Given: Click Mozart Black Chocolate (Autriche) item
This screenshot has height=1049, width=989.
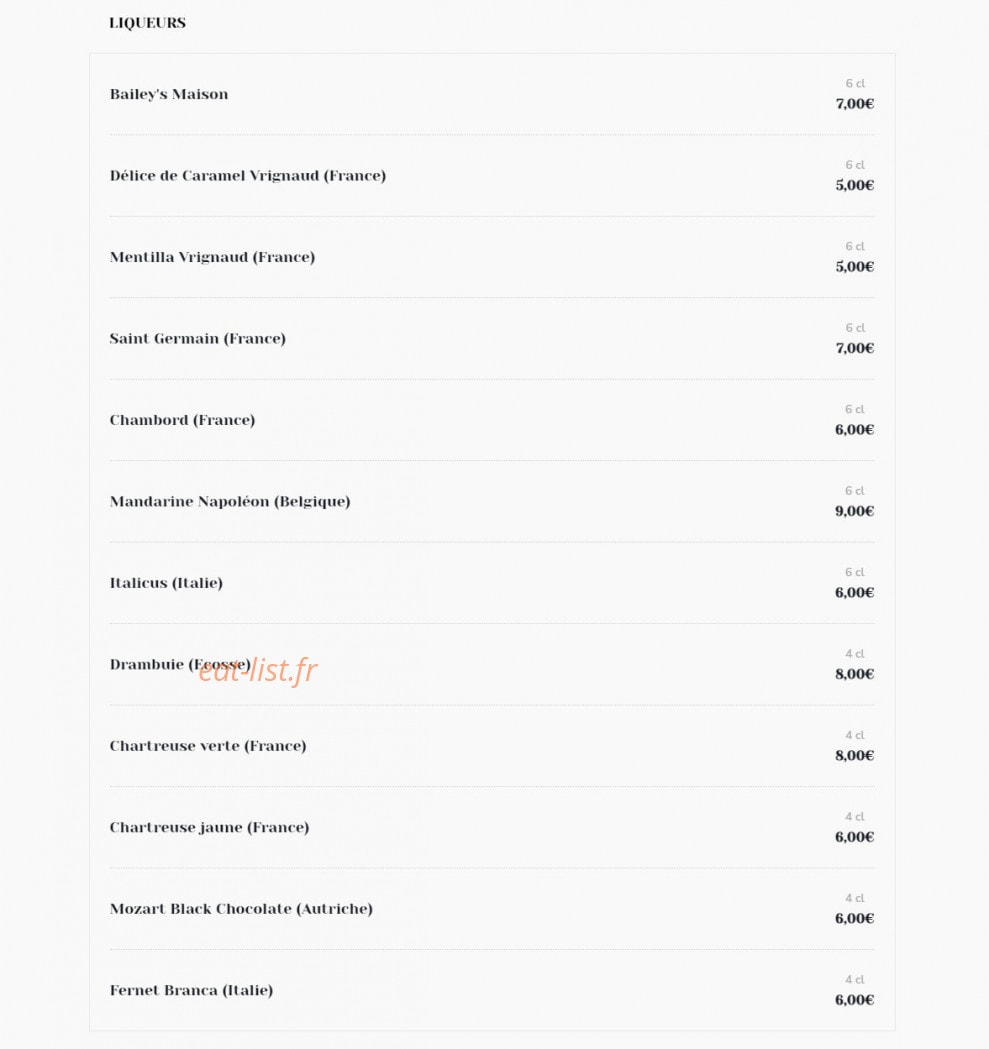Looking at the screenshot, I should 241,909.
